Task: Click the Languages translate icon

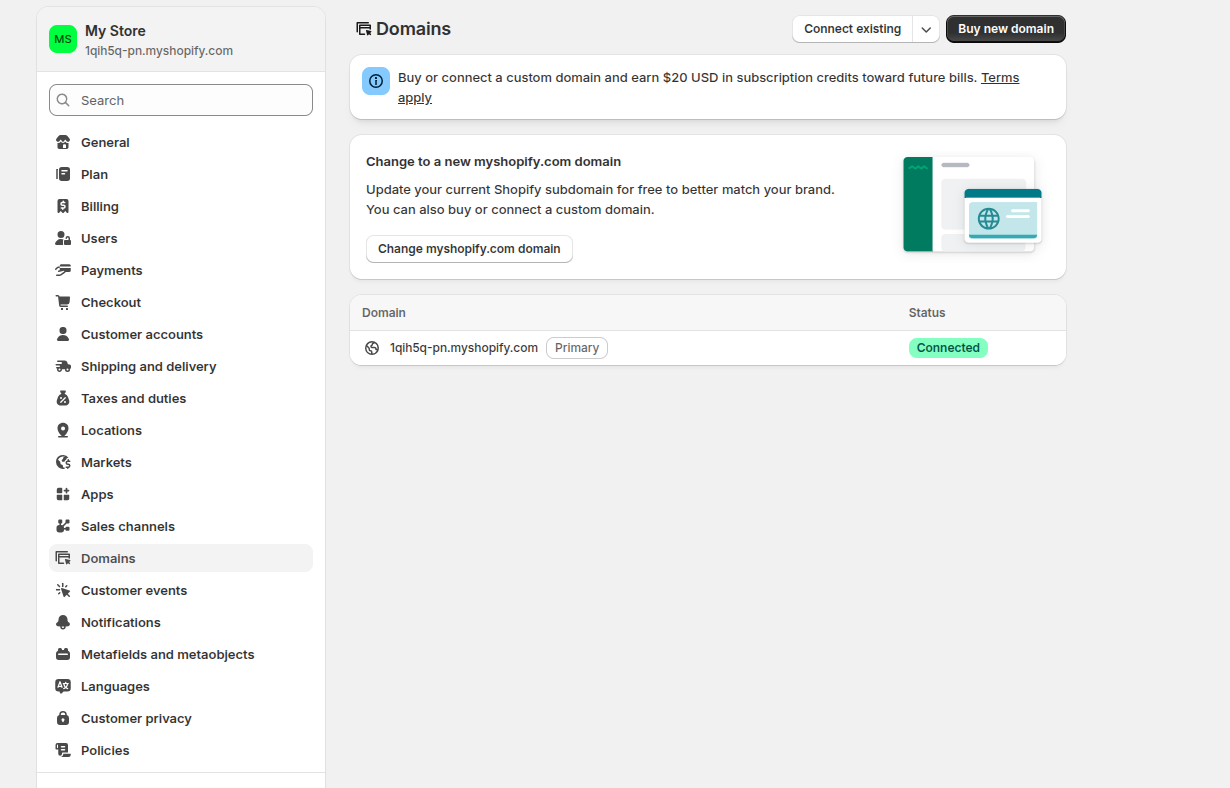Action: (63, 686)
